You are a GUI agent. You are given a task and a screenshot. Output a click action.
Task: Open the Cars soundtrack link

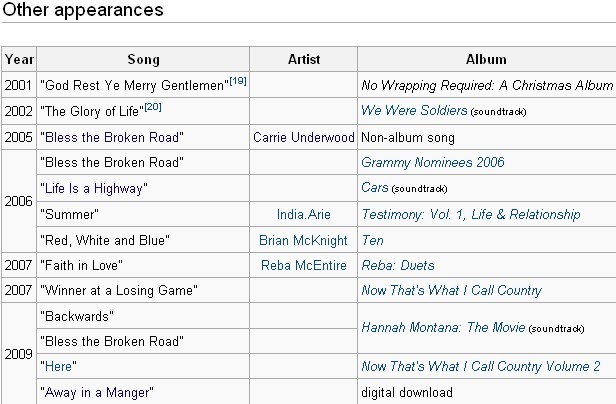tap(375, 187)
